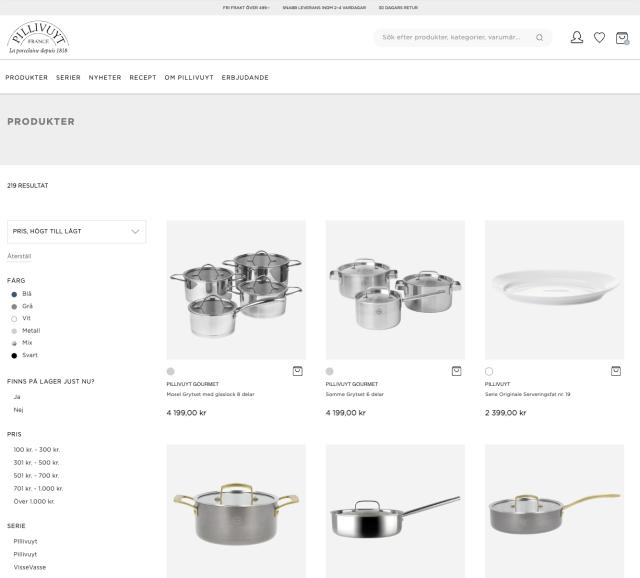Open the Morel Grytset product image

click(236, 290)
